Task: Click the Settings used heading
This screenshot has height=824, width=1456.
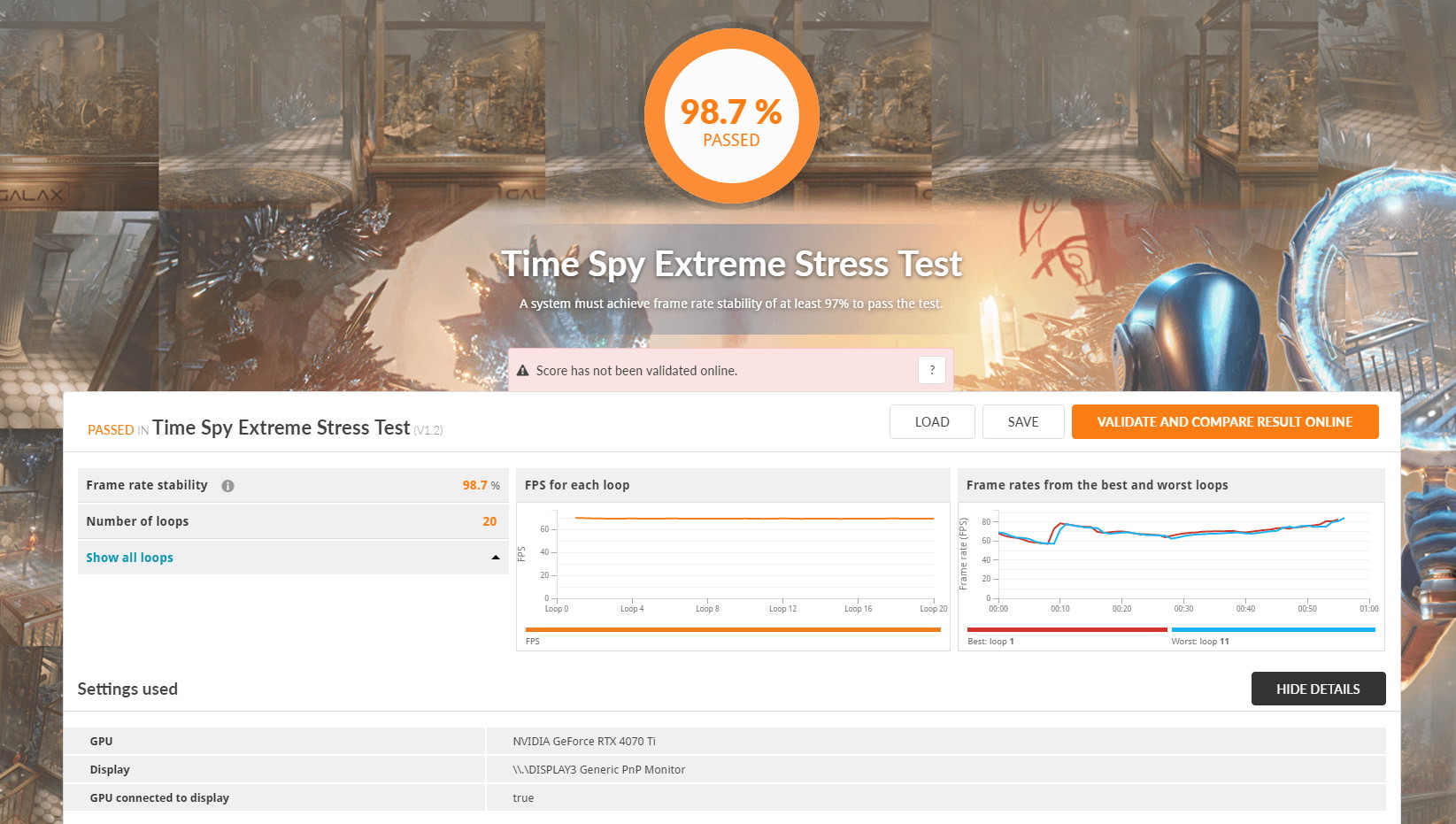Action: [x=127, y=689]
